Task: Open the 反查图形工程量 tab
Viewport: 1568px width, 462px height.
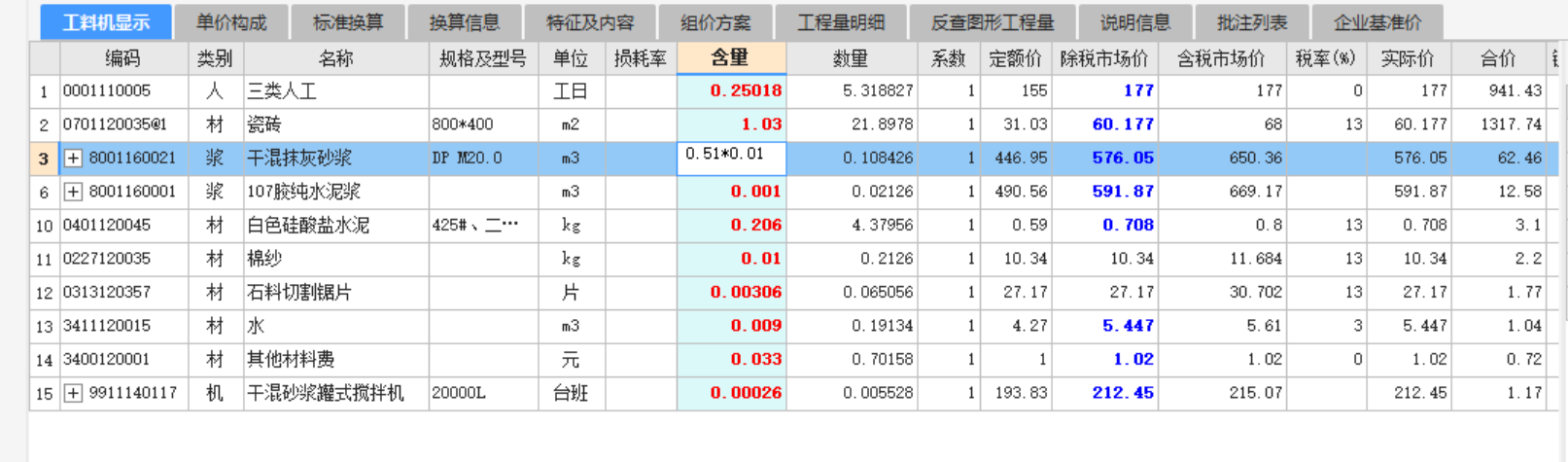Action: coord(993,22)
